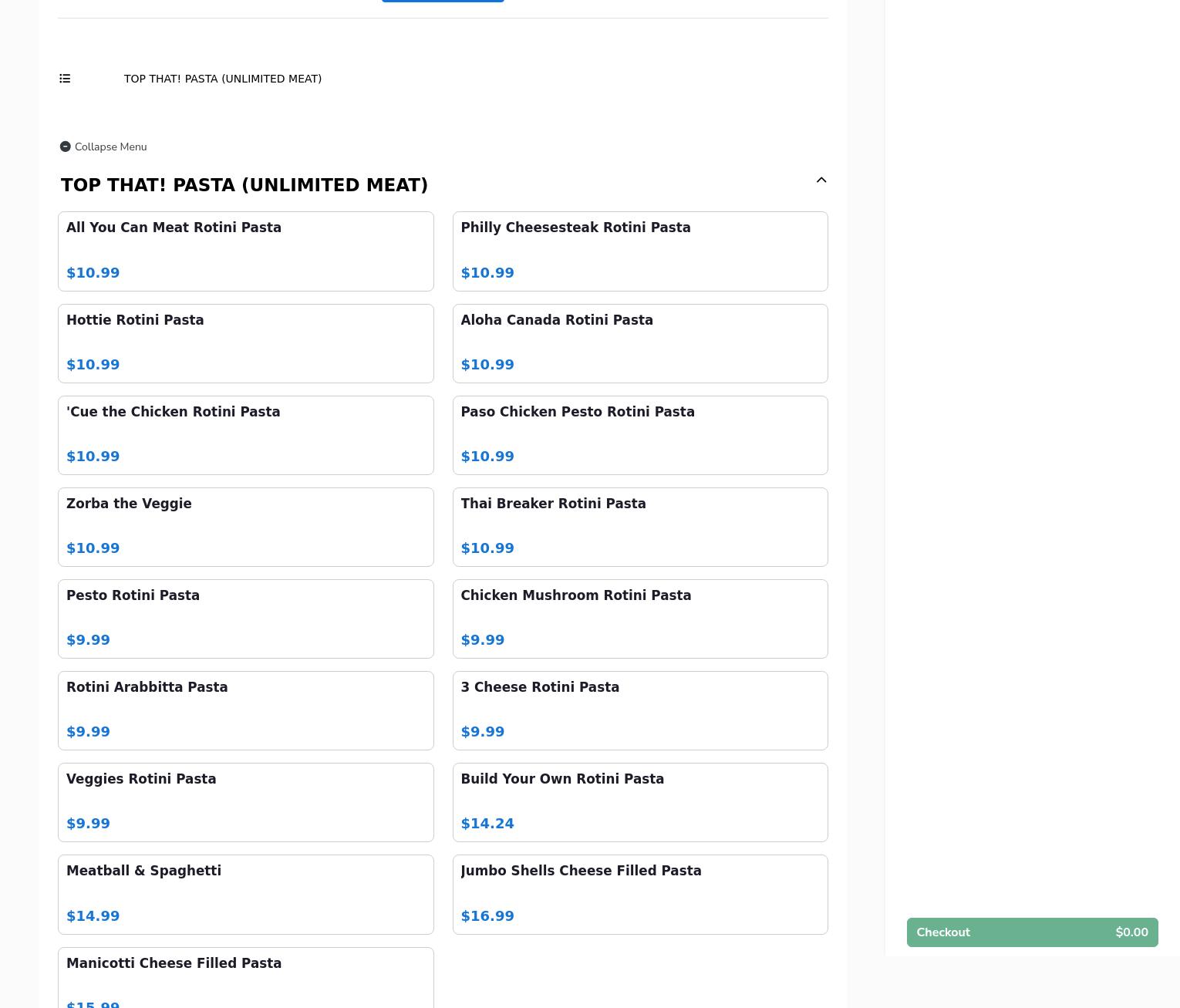The image size is (1180, 1008).
Task: Click the Collapse Menu link
Action: [110, 147]
